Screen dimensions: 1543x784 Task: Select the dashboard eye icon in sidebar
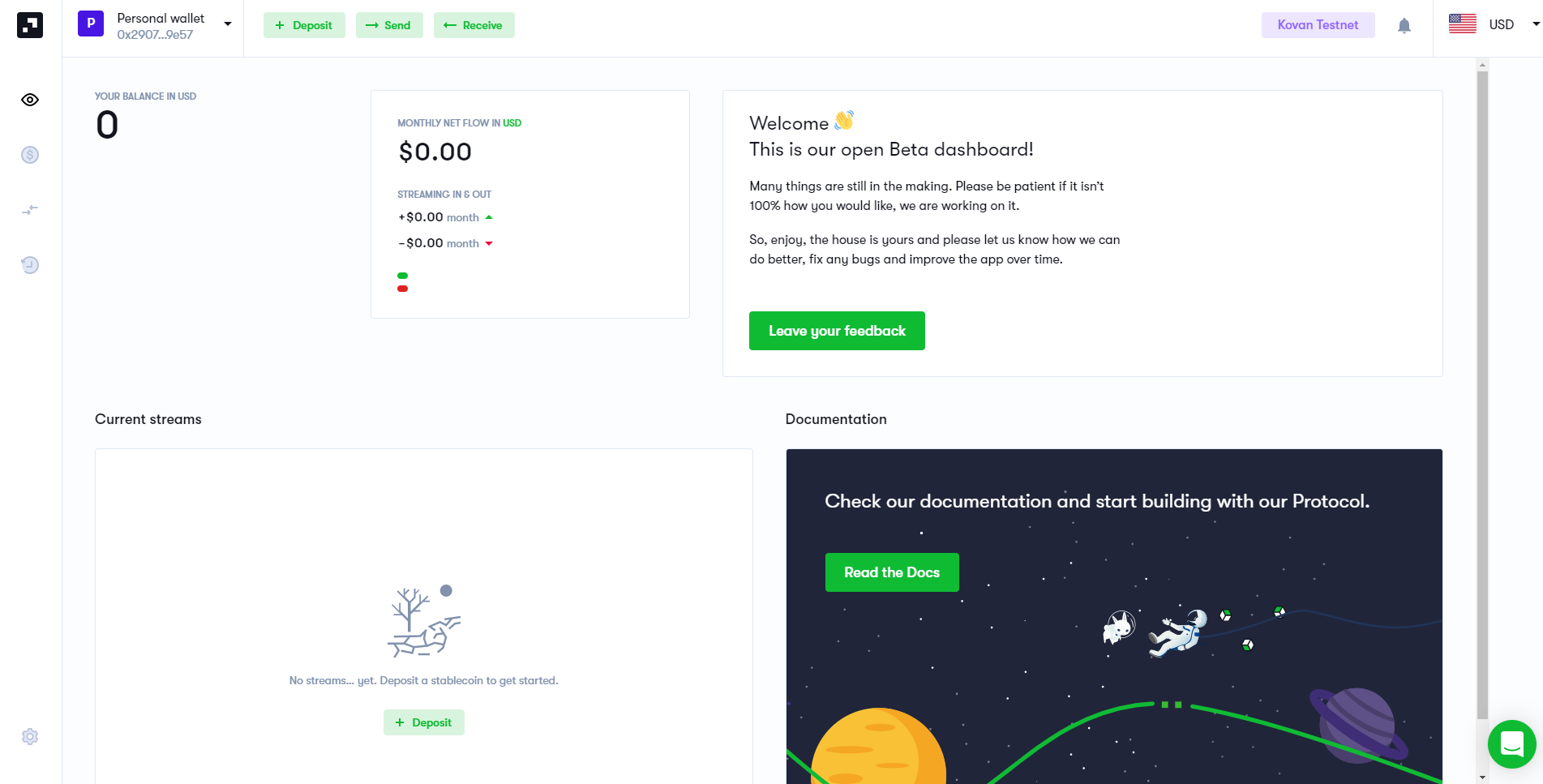click(x=29, y=100)
